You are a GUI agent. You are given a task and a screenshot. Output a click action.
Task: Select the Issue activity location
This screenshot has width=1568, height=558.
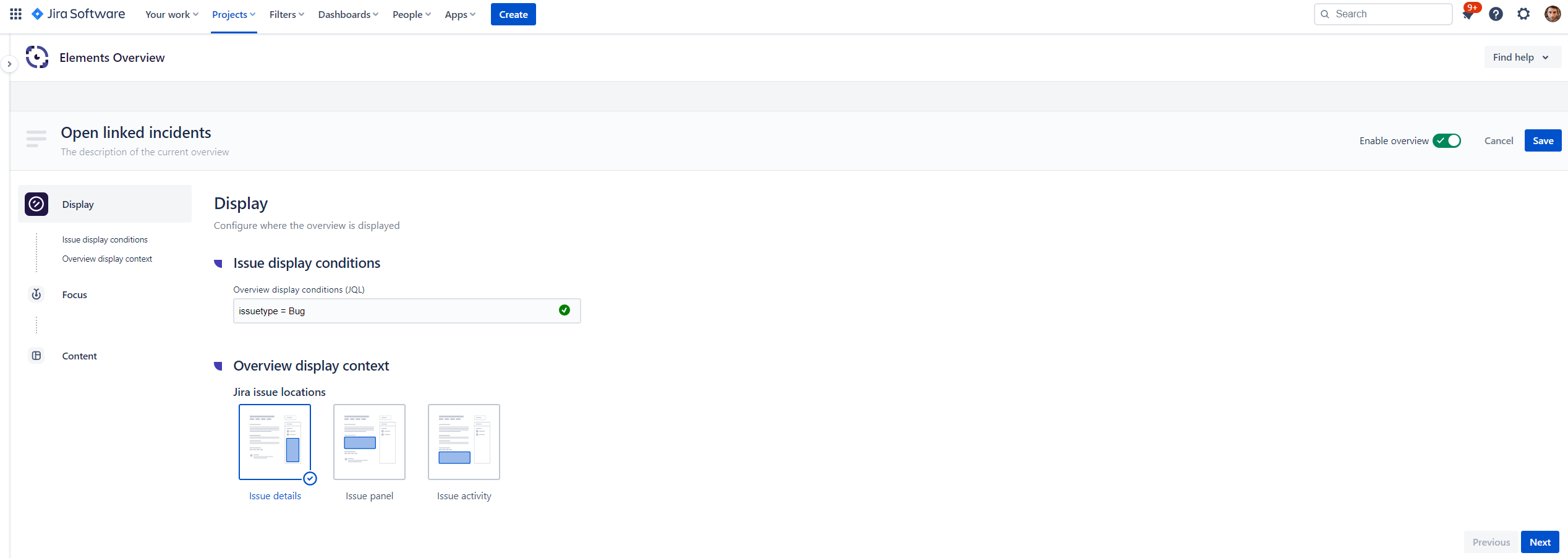[x=464, y=442]
